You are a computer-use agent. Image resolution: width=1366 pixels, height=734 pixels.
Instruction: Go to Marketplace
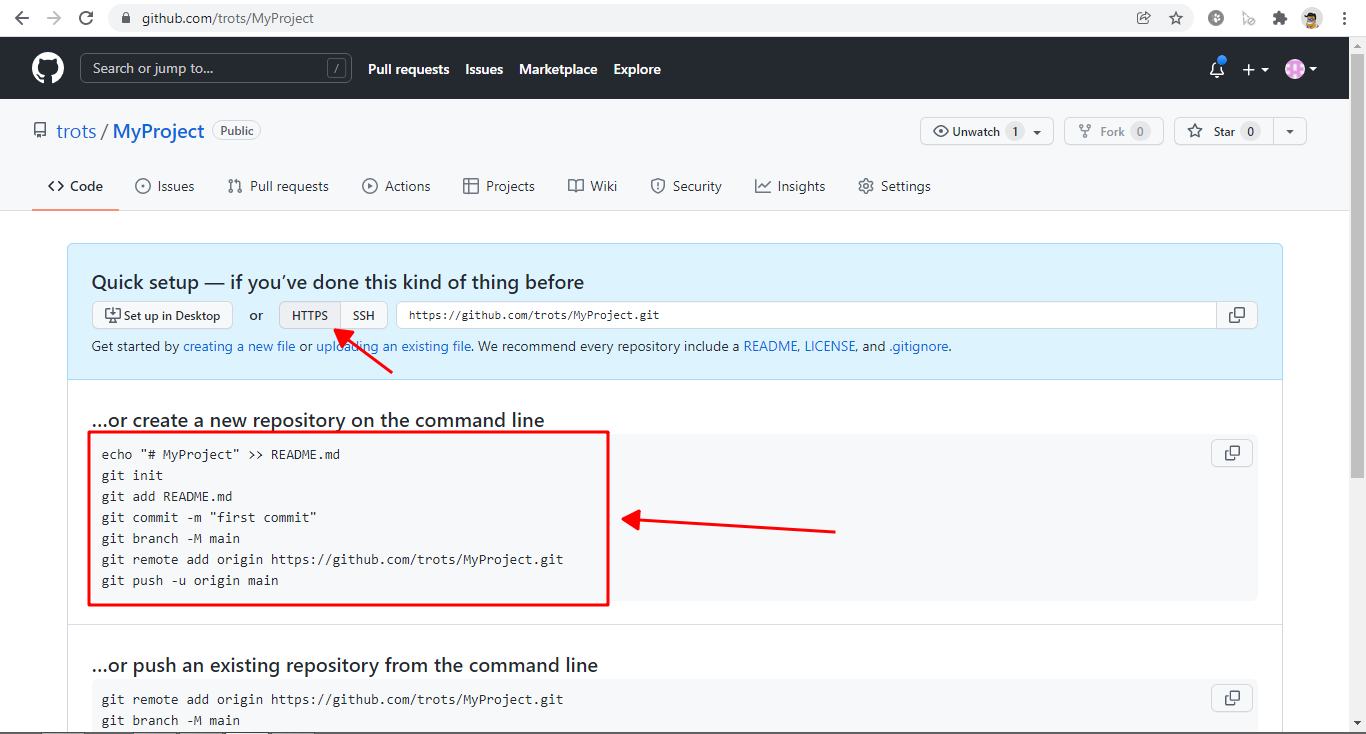point(558,69)
